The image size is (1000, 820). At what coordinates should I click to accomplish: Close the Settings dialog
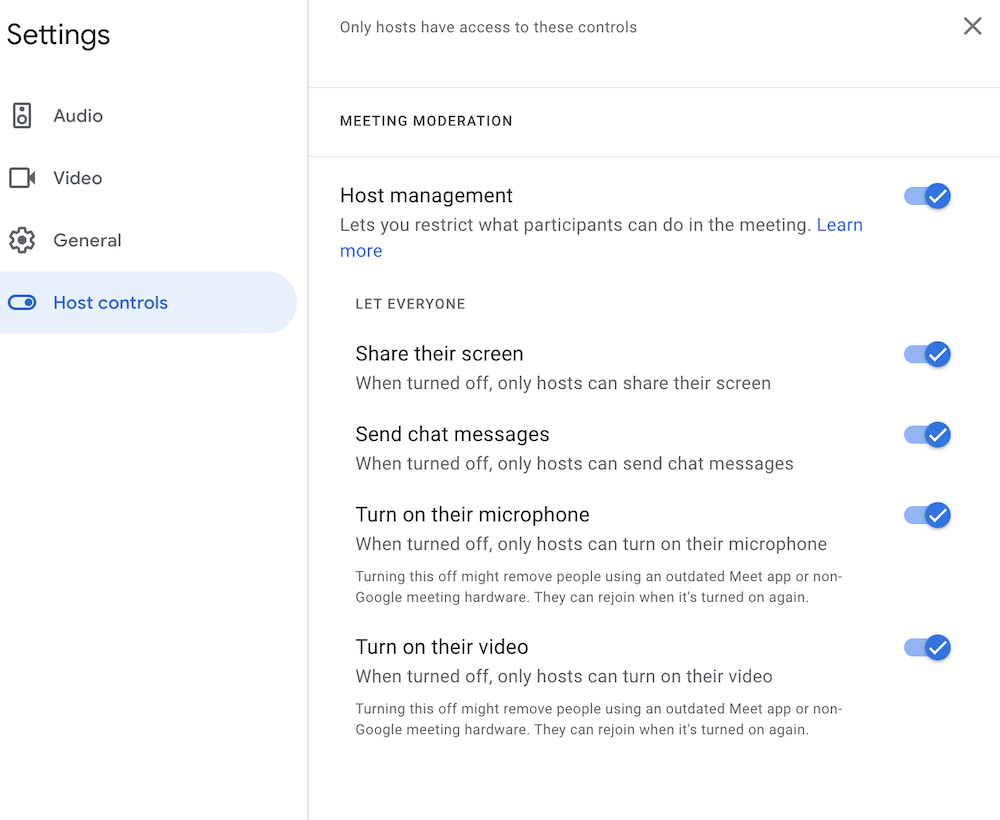[x=972, y=26]
